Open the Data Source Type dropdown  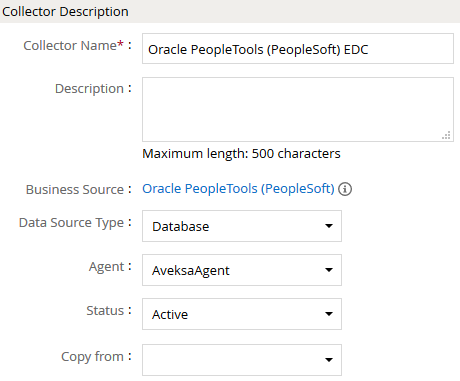[x=242, y=226]
